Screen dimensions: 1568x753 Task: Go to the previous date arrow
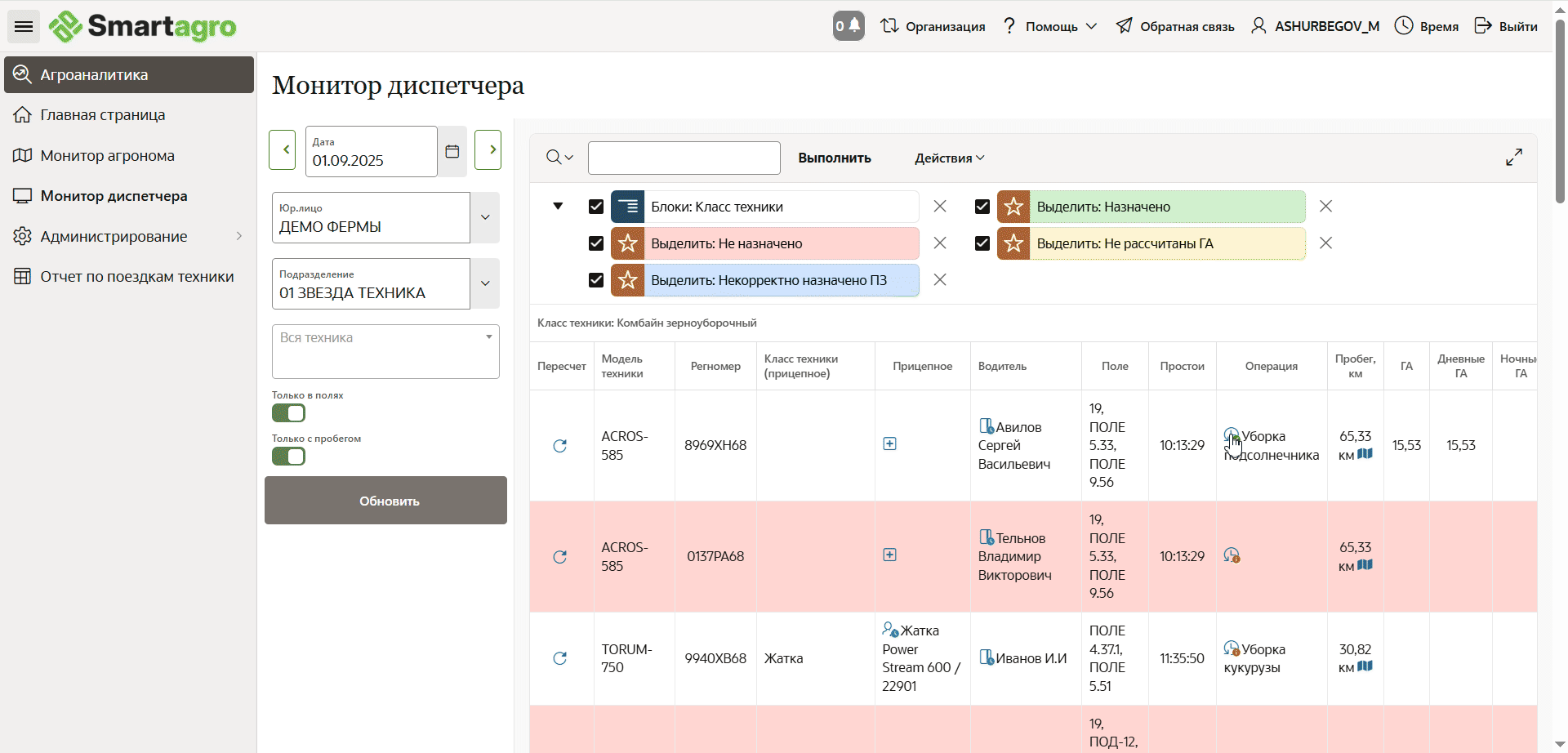[x=283, y=150]
